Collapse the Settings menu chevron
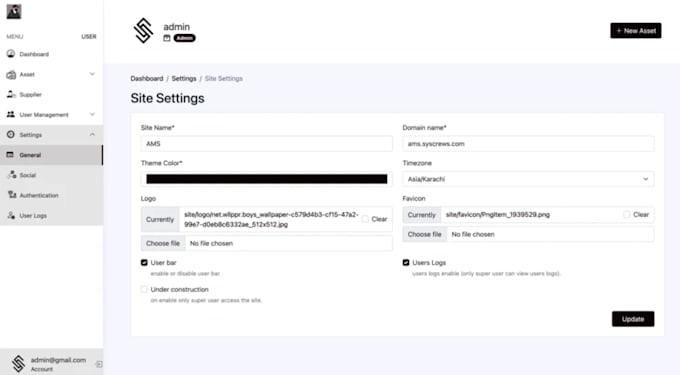Viewport: 680px width, 375px height. pyautogui.click(x=92, y=134)
